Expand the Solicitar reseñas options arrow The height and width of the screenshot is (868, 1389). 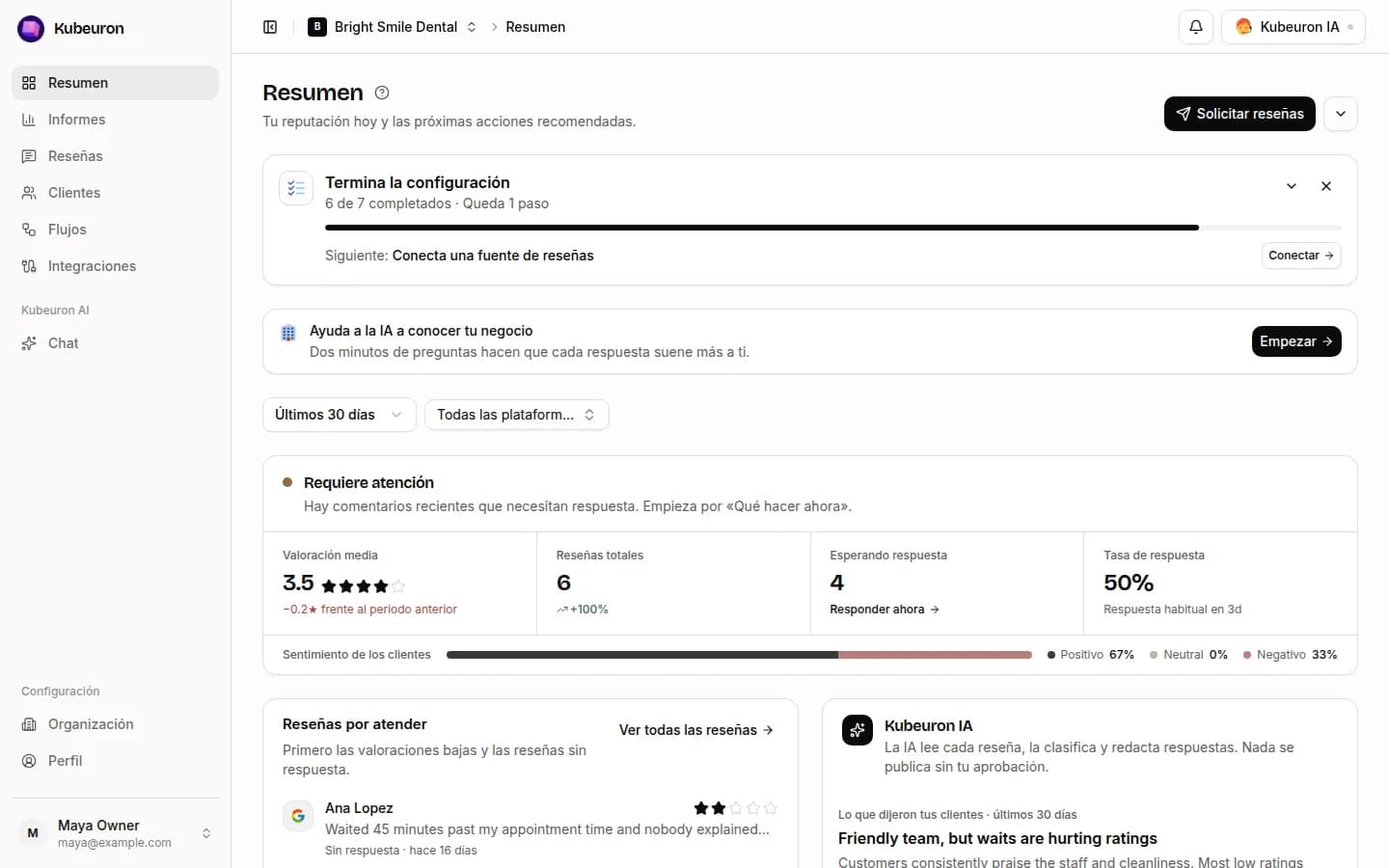tap(1341, 114)
